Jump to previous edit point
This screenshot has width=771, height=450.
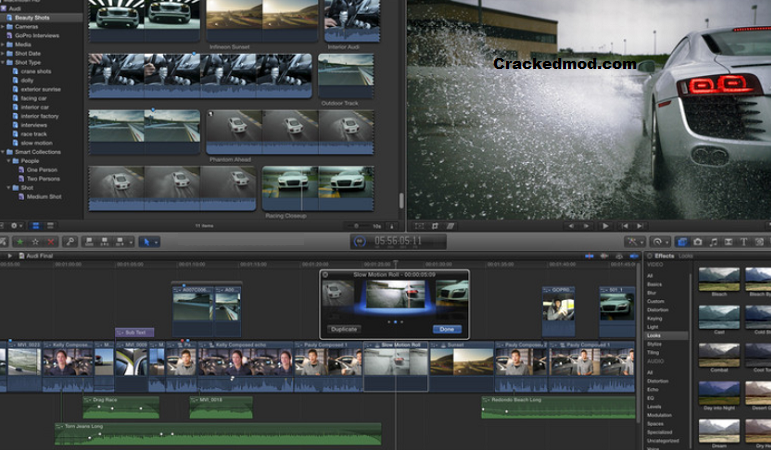[x=624, y=226]
